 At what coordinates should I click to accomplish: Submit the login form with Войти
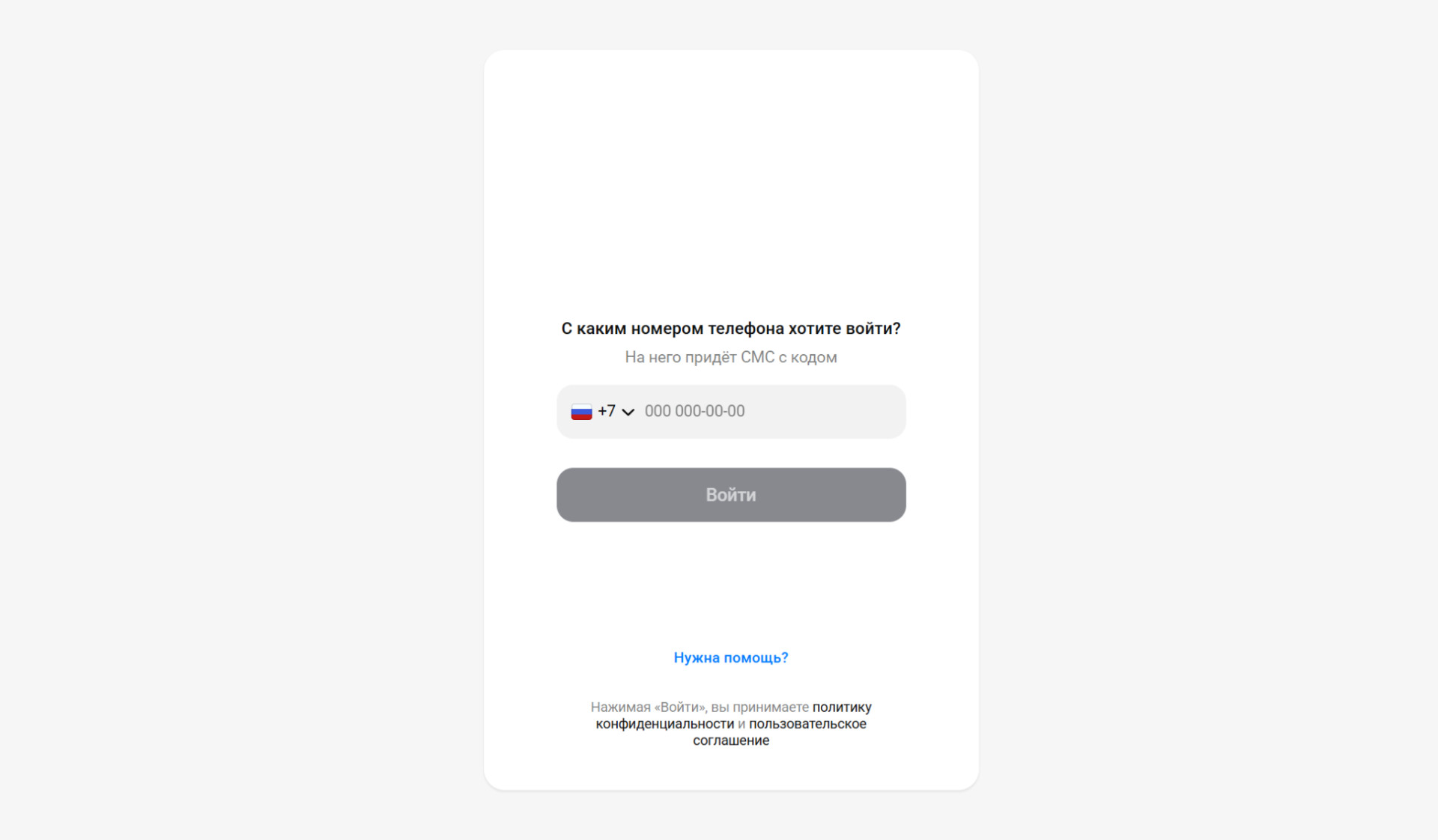tap(731, 495)
